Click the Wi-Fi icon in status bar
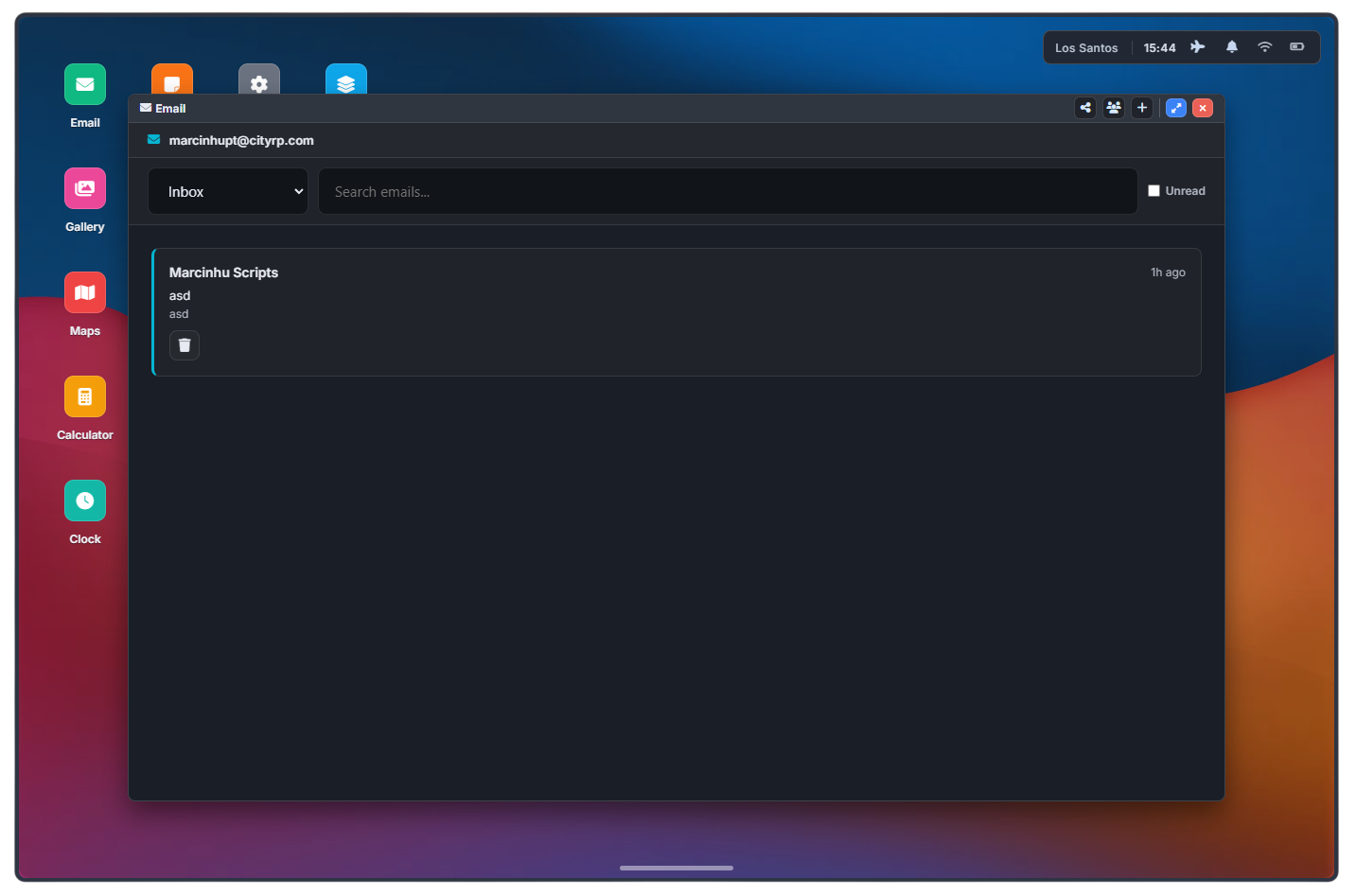Screen dimensions: 1356x896 (x=1264, y=47)
